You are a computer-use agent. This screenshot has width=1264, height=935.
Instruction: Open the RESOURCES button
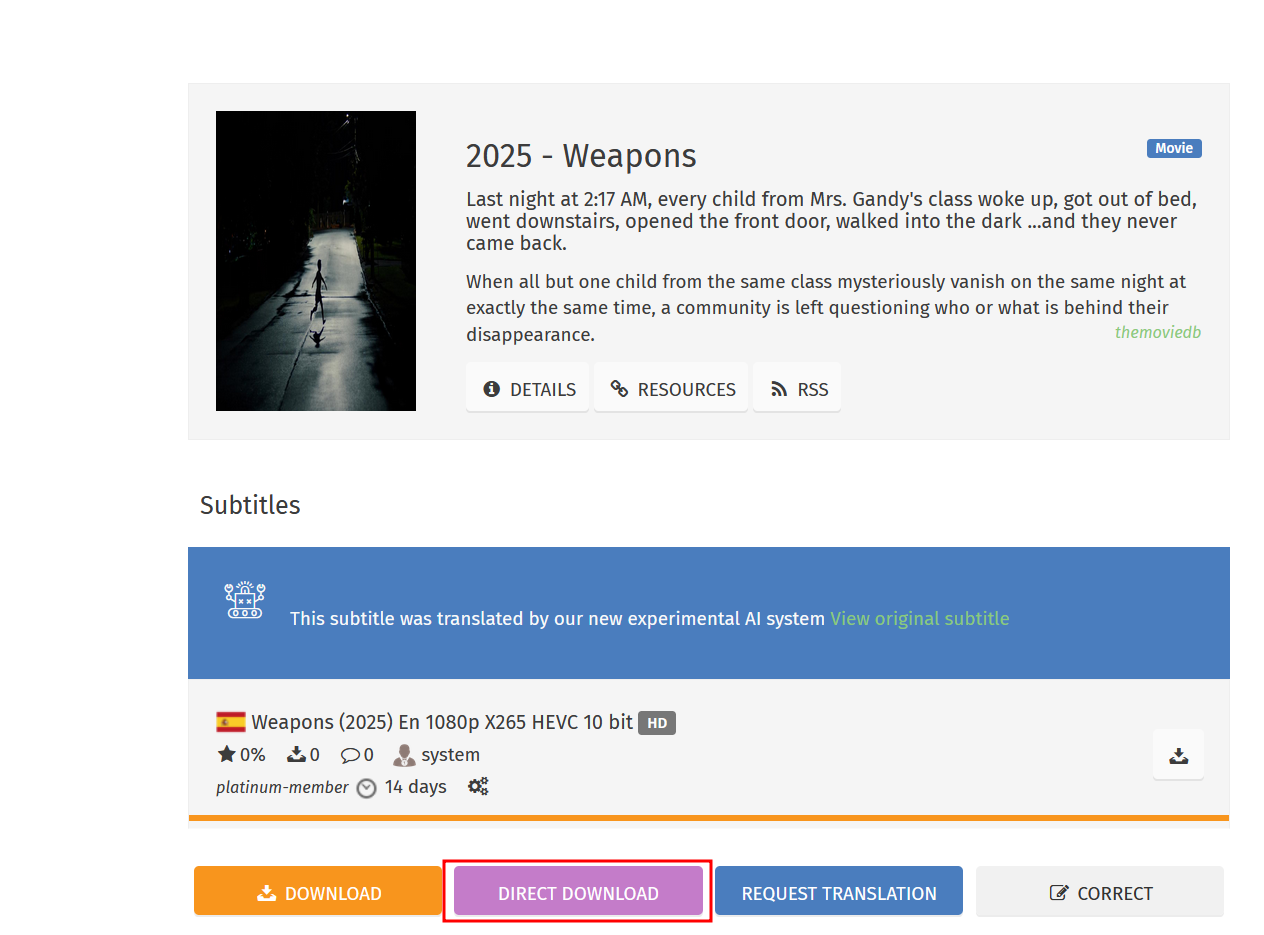pos(671,389)
